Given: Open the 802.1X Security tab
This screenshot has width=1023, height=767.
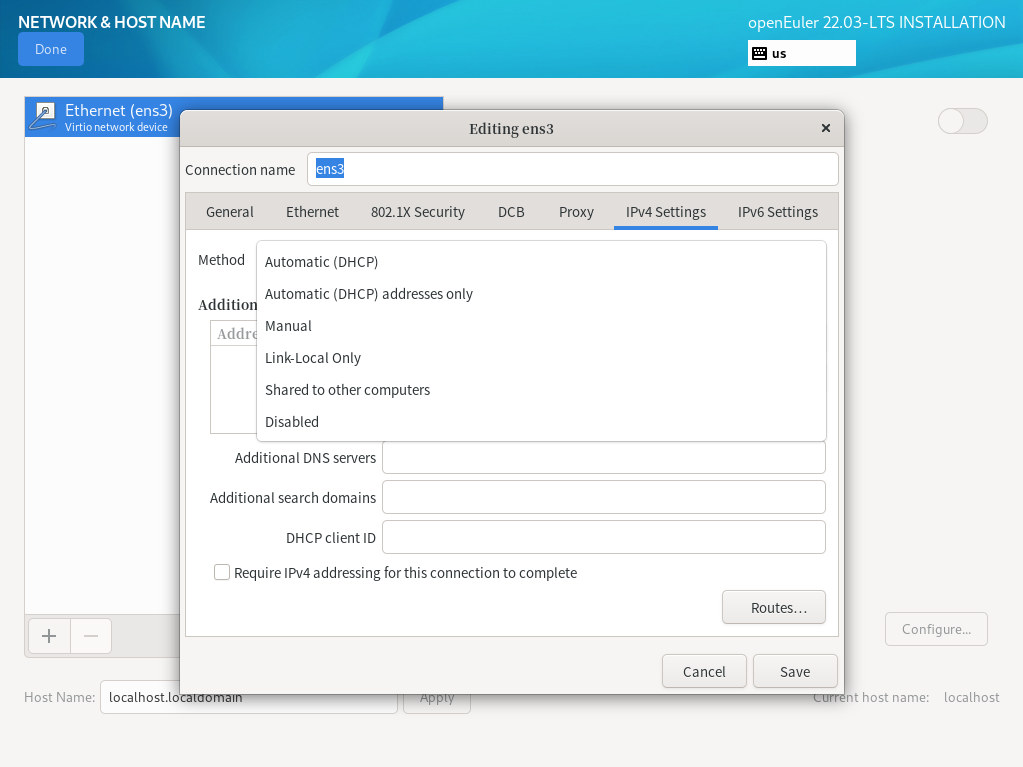Looking at the screenshot, I should coord(418,212).
